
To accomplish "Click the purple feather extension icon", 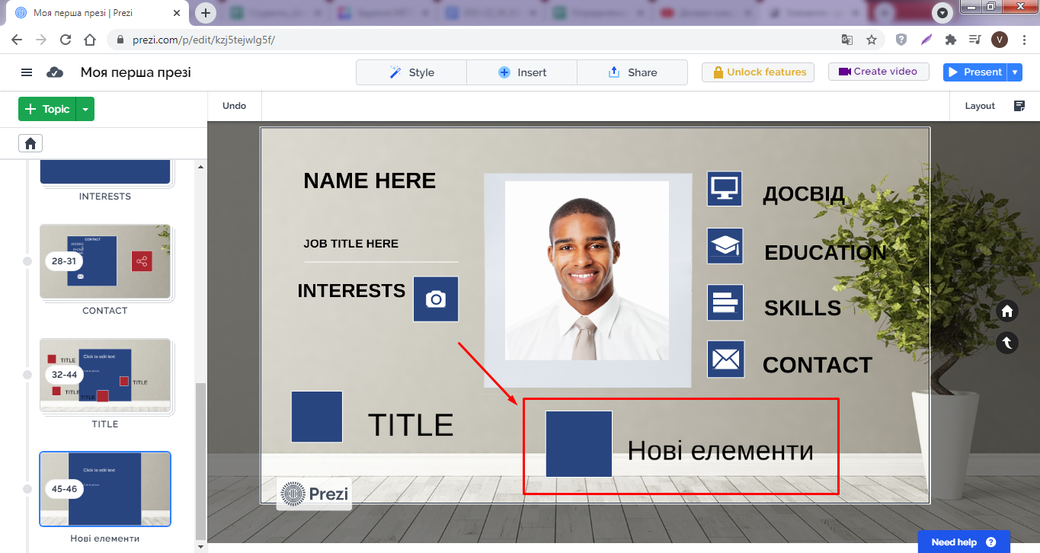I will [926, 40].
